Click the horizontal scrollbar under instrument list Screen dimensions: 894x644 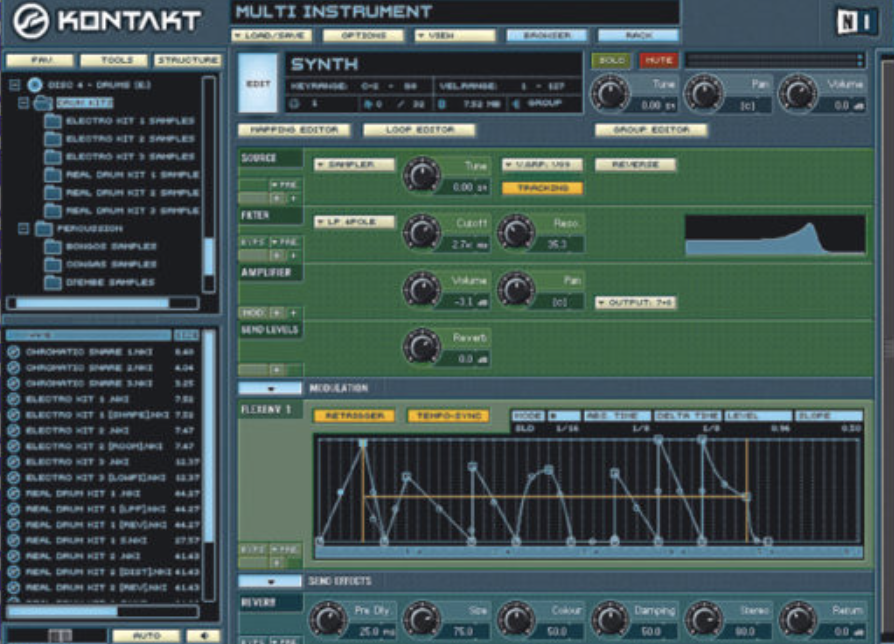coord(103,612)
